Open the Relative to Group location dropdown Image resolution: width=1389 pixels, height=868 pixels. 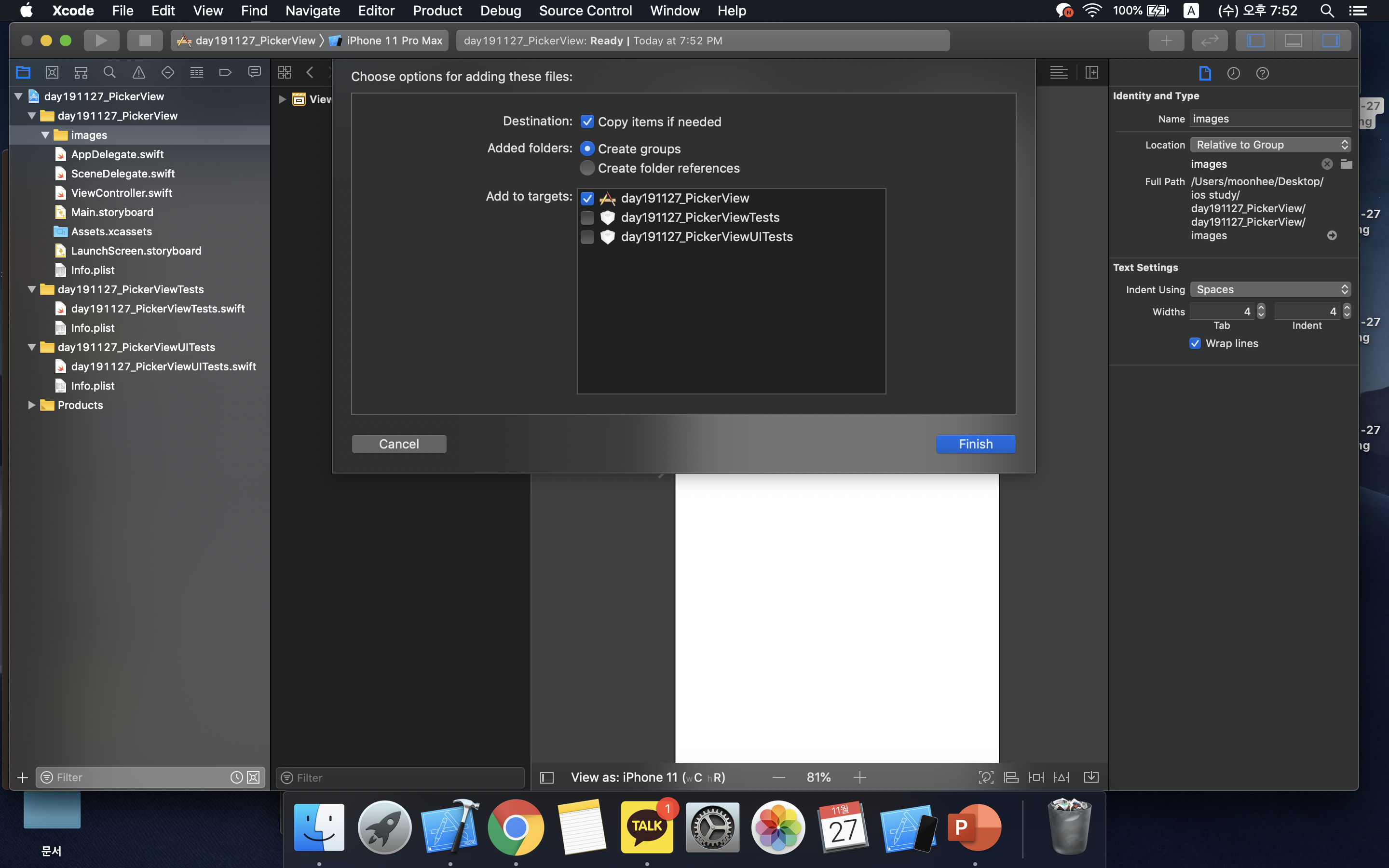(x=1269, y=145)
